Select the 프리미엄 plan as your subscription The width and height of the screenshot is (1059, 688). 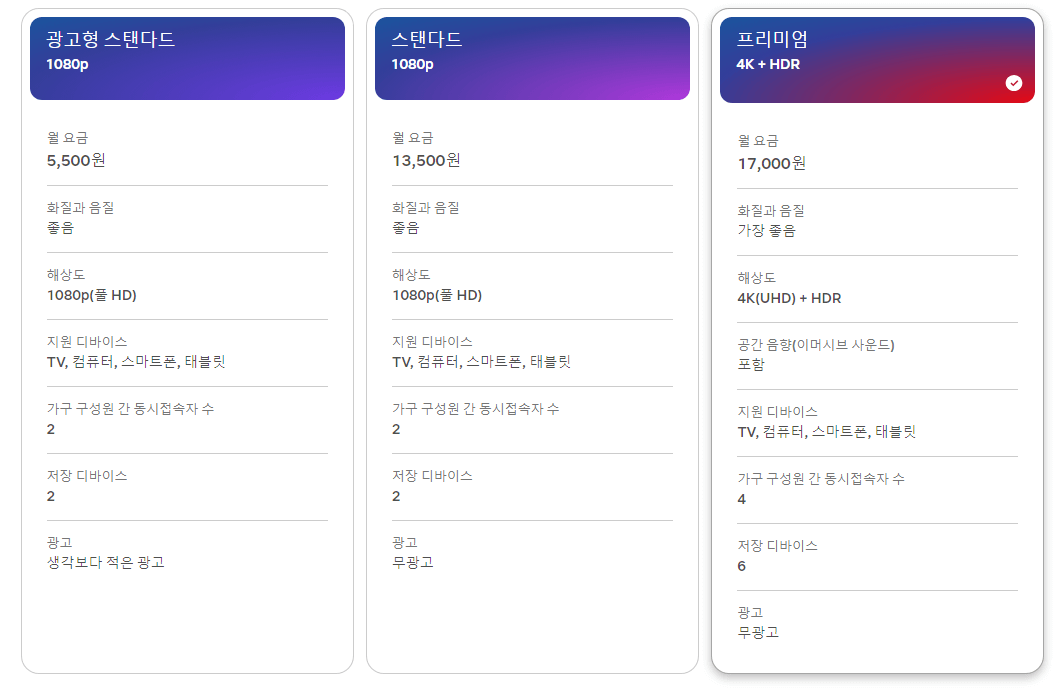877,340
